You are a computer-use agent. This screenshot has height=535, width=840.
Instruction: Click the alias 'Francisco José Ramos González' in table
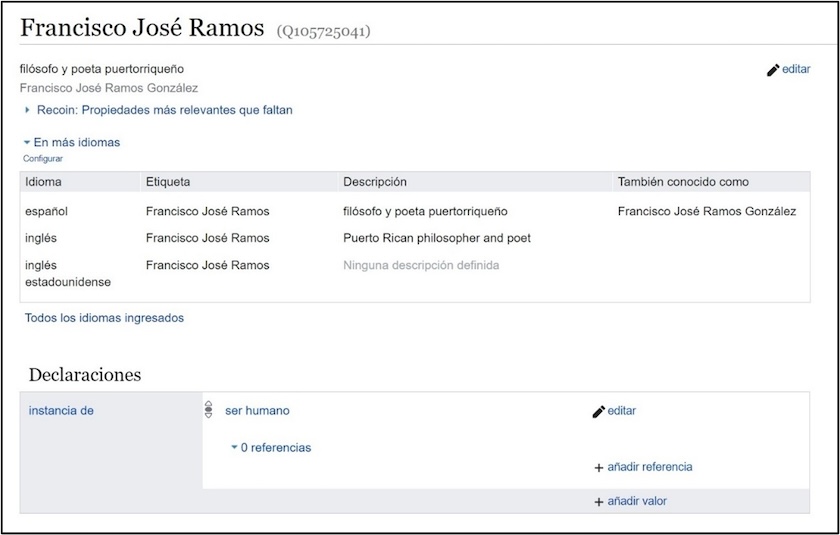[x=706, y=211]
